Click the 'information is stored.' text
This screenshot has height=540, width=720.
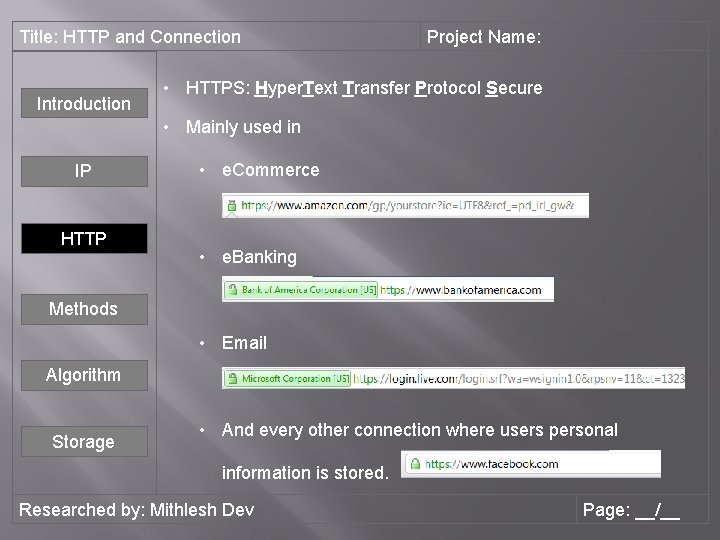tap(305, 472)
